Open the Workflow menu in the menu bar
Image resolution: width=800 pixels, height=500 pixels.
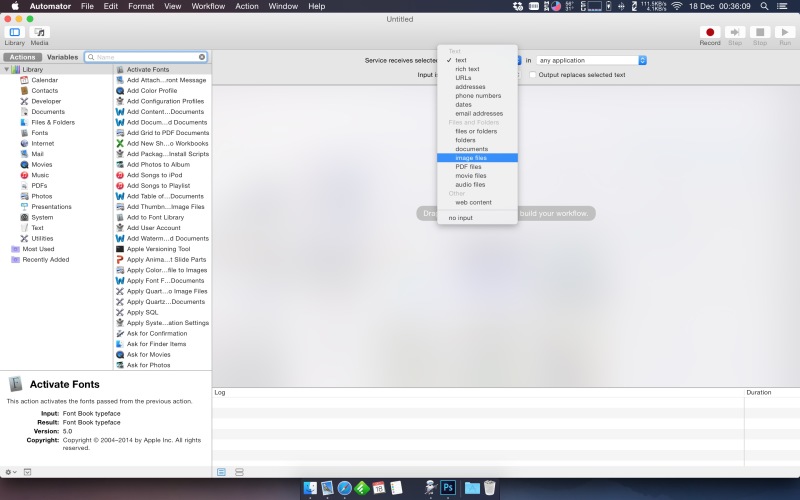(x=208, y=6)
